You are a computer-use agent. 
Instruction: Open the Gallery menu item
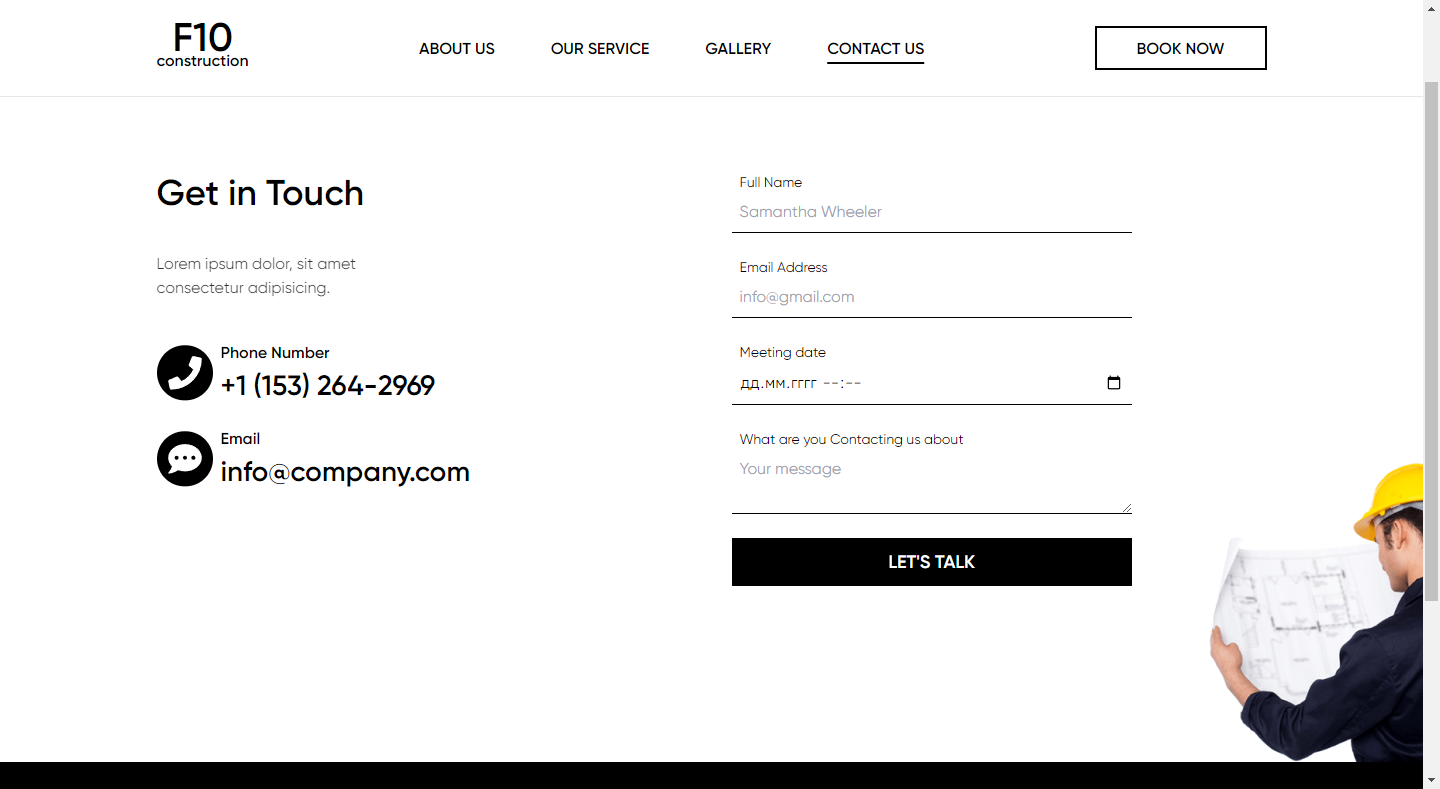click(738, 49)
